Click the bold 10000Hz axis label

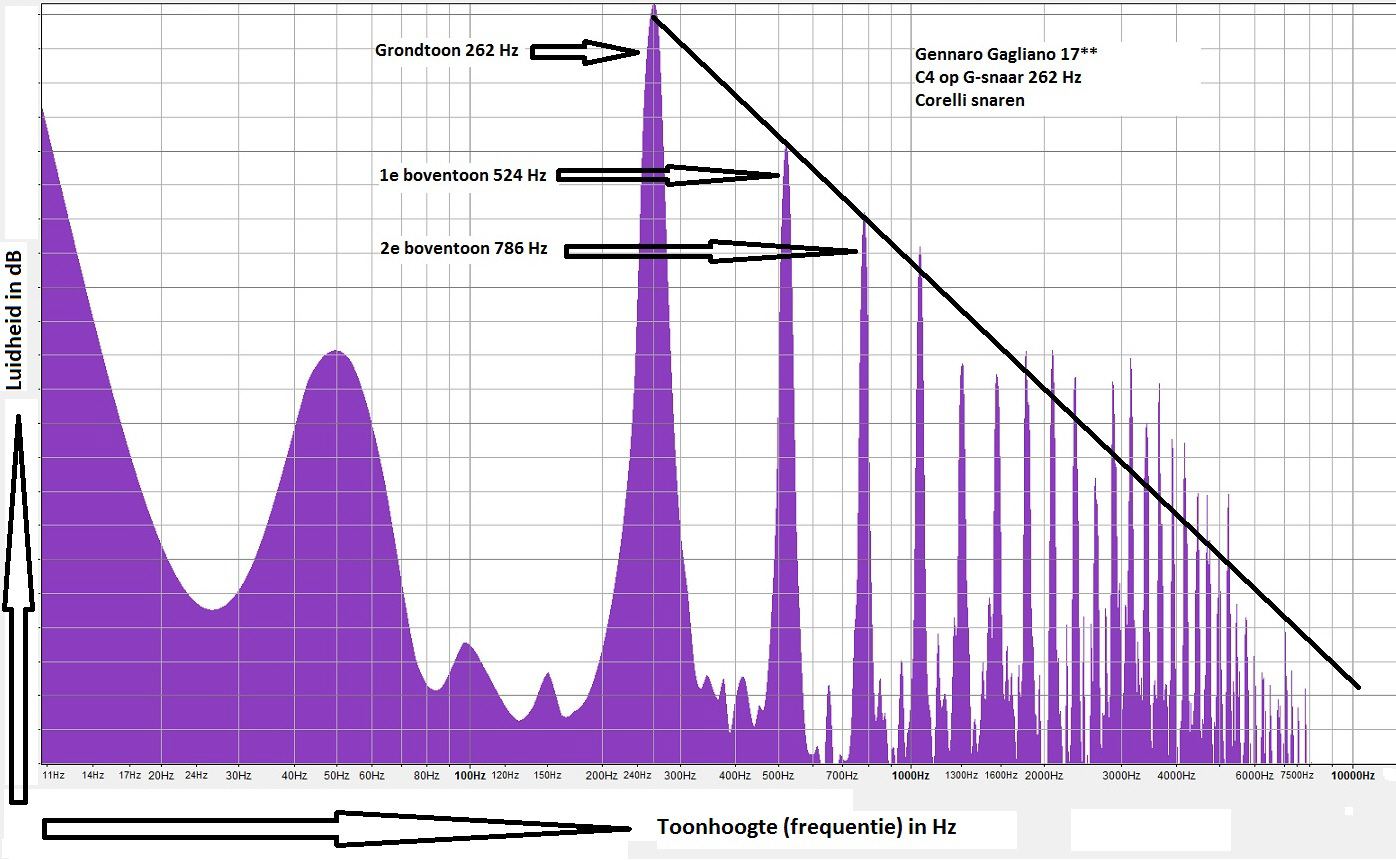coord(1352,775)
